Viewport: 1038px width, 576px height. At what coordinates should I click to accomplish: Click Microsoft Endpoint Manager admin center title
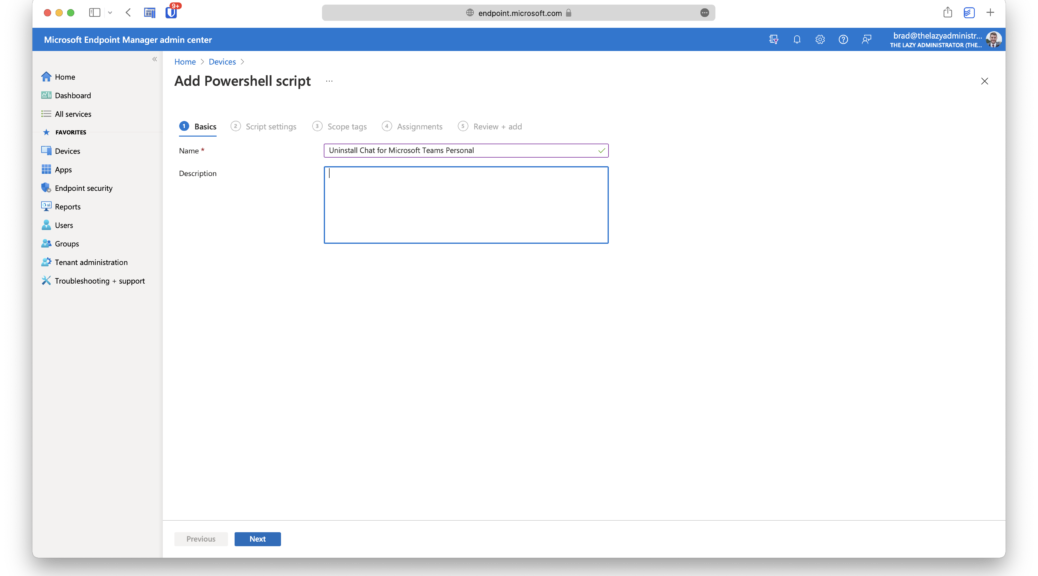(128, 40)
